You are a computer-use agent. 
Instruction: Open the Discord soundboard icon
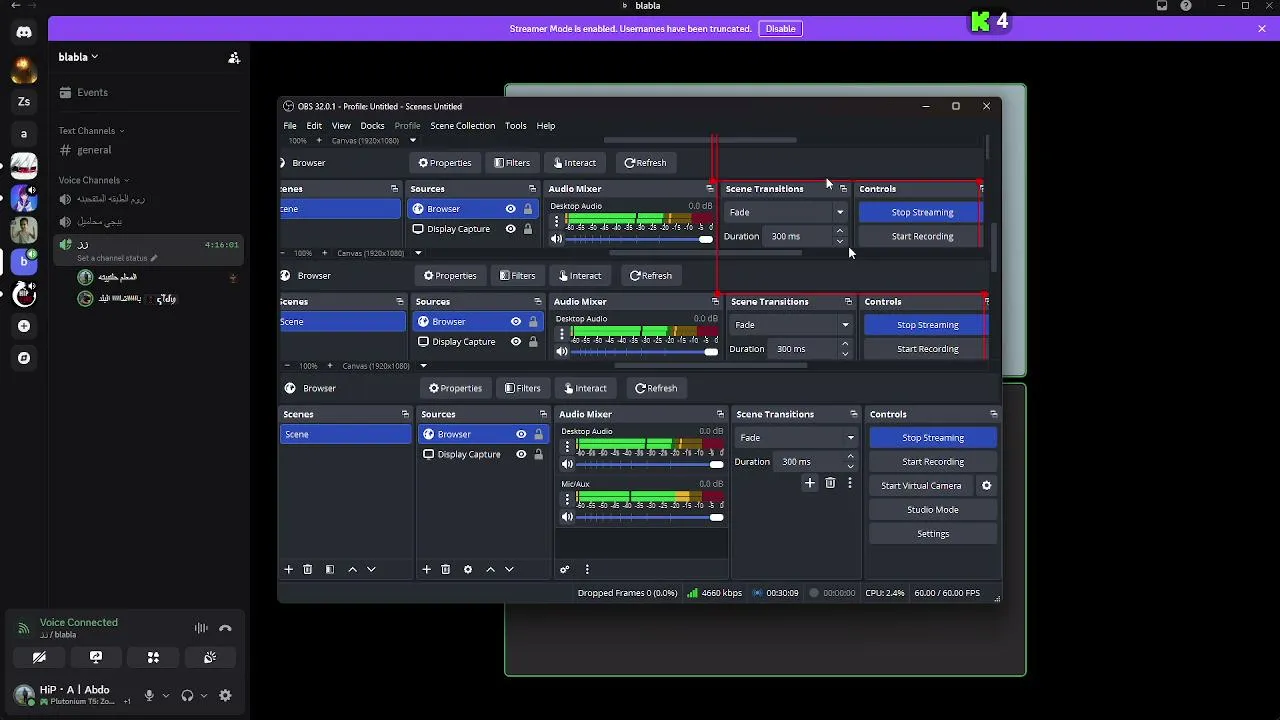[210, 657]
